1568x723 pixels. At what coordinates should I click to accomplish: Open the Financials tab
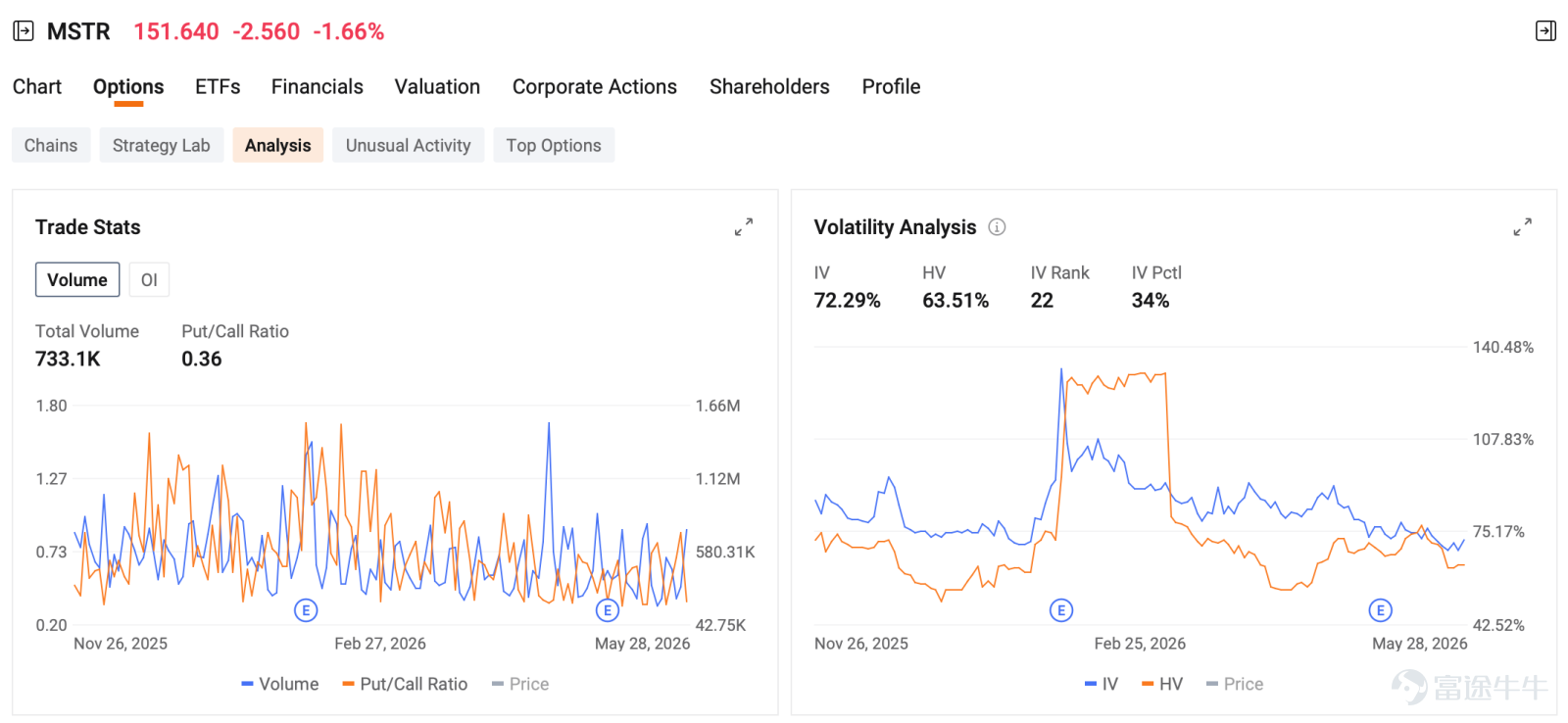318,86
